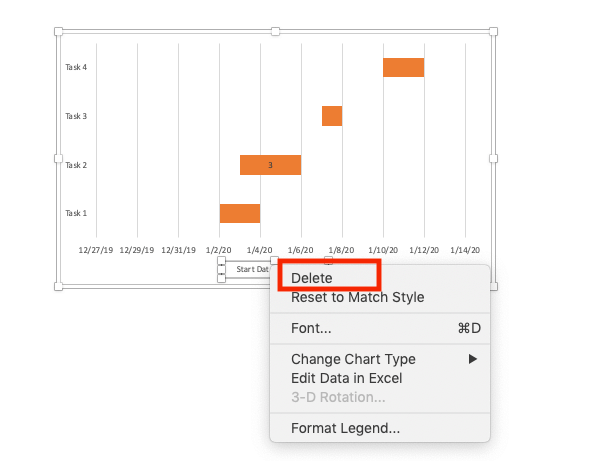Image resolution: width=591 pixels, height=461 pixels.
Task: Select the Task 4 axis label
Action: 76,67
